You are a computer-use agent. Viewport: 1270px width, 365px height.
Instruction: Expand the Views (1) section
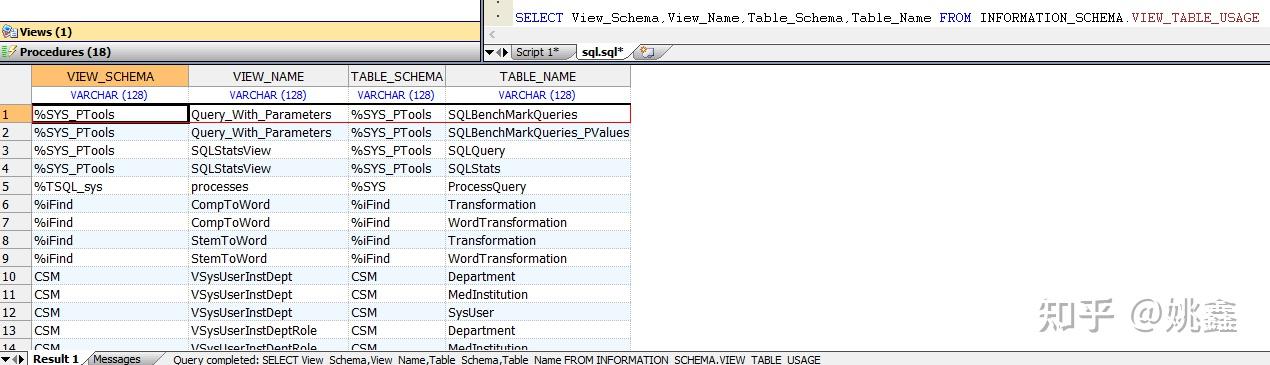(x=240, y=32)
